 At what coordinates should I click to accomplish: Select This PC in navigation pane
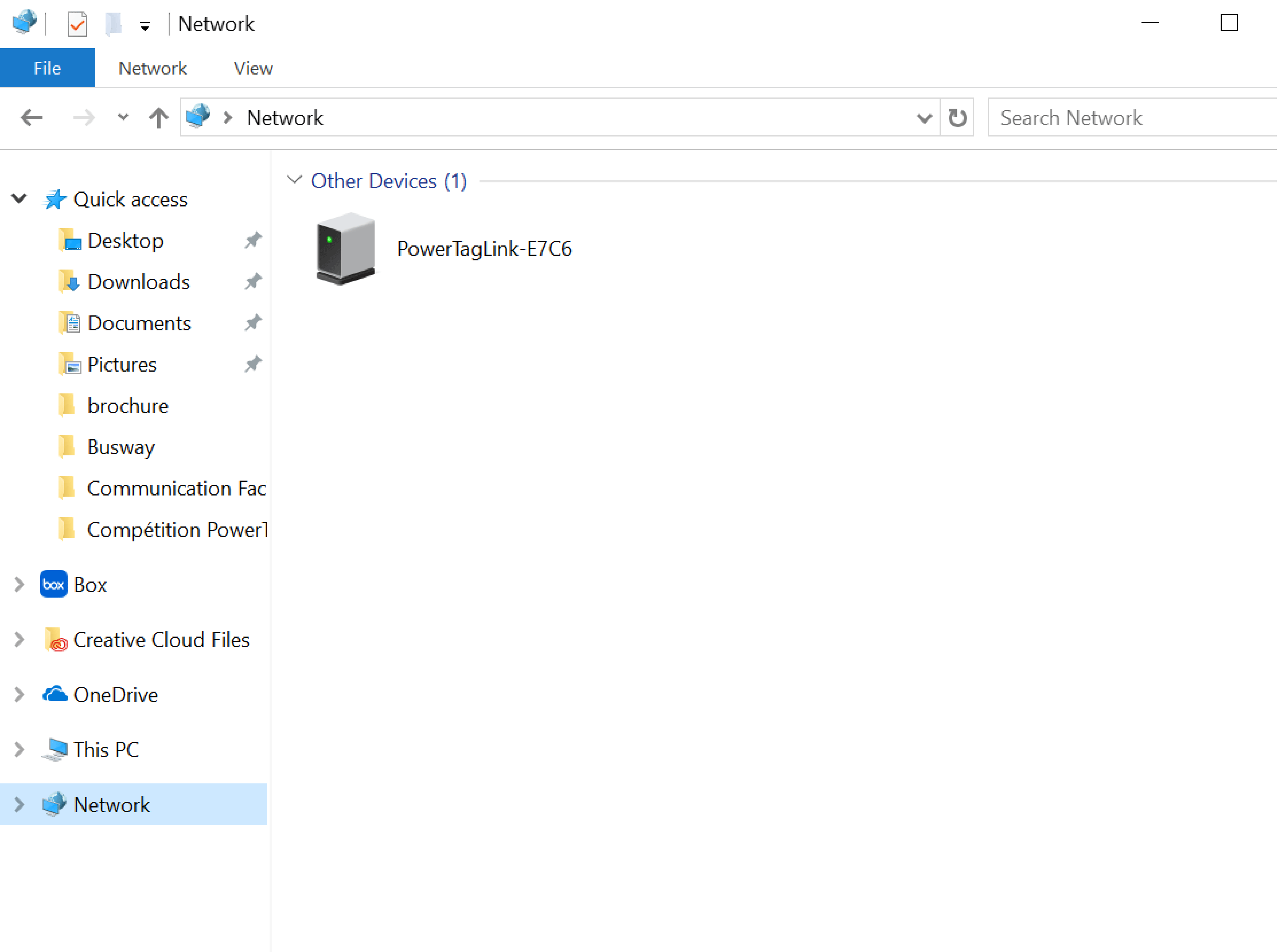[x=107, y=750]
